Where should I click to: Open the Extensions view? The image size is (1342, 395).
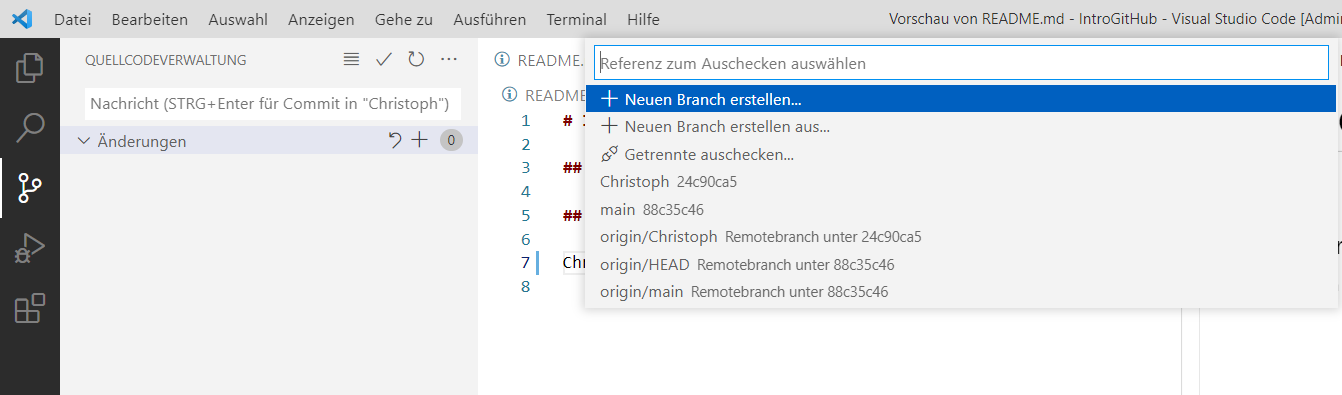(x=30, y=308)
